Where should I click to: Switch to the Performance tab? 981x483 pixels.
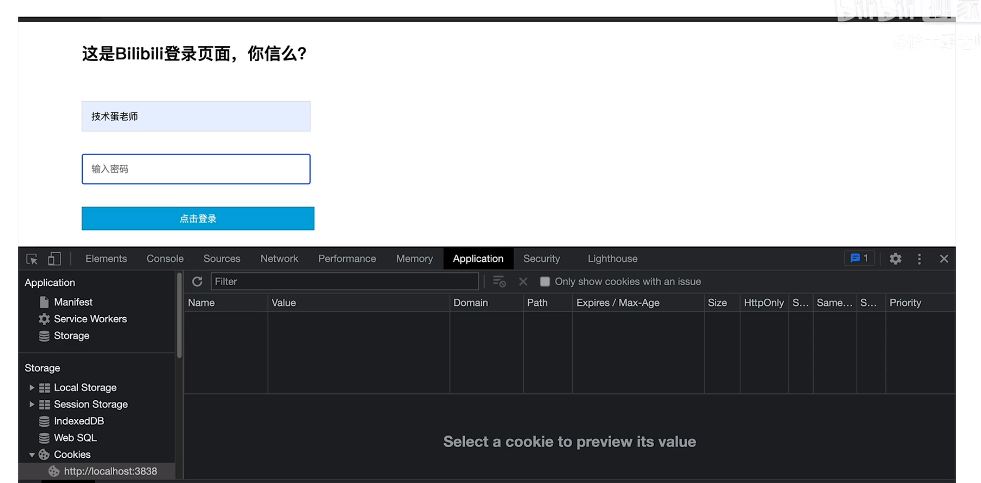[x=347, y=258]
